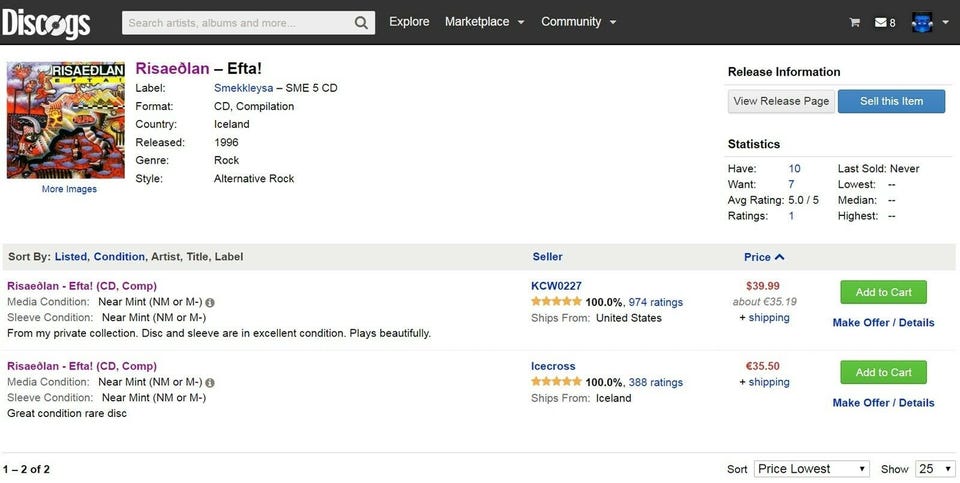Click info icon beside first Media Condition
Viewport: 960px width, 483px height.
(x=210, y=302)
